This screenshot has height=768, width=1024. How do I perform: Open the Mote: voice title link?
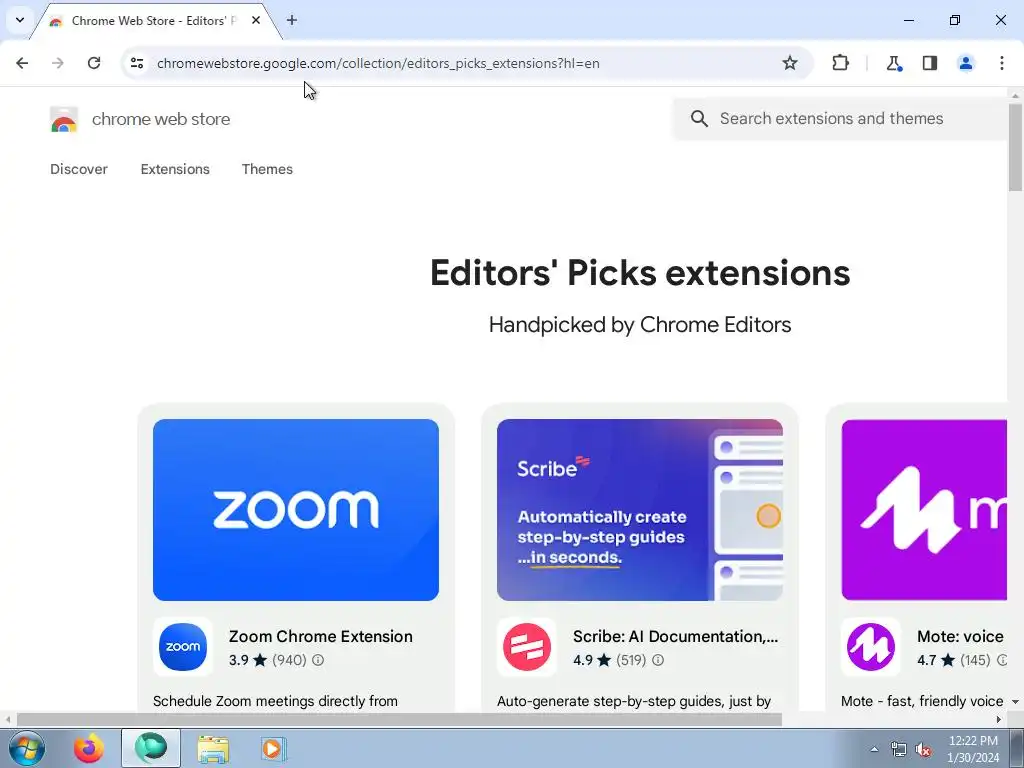(960, 637)
